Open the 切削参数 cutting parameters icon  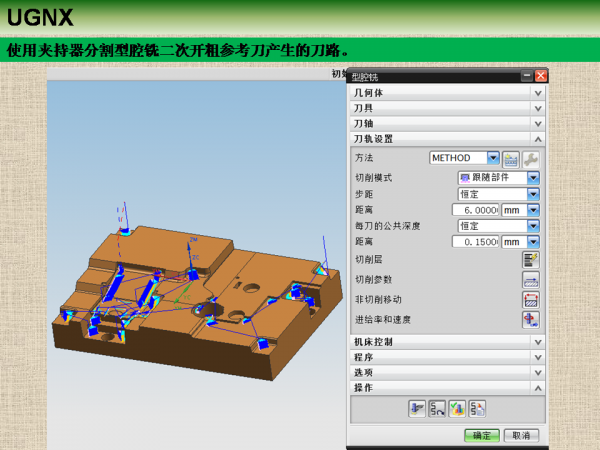(x=531, y=280)
